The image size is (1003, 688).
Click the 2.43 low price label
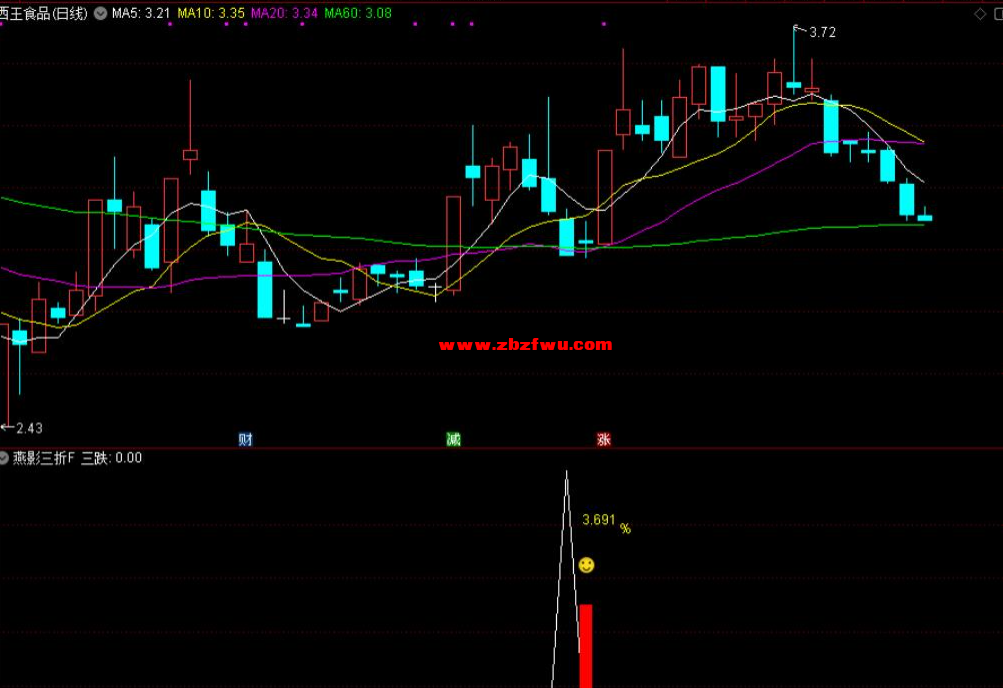point(29,428)
